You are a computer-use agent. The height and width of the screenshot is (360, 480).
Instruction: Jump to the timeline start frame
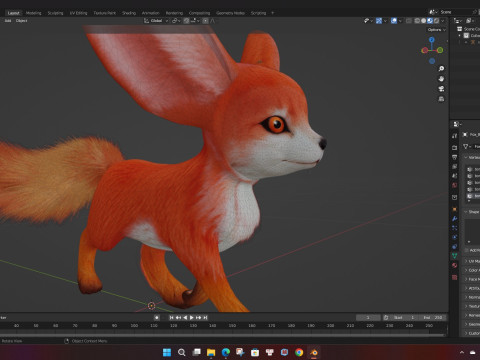point(171,318)
